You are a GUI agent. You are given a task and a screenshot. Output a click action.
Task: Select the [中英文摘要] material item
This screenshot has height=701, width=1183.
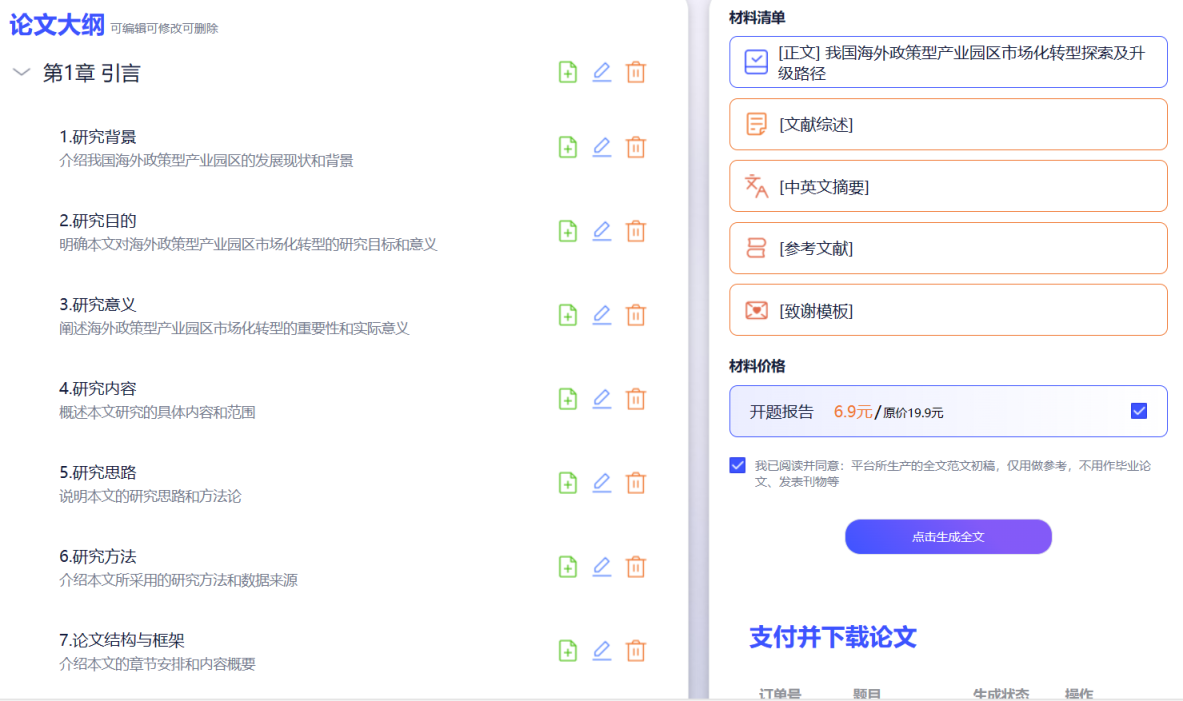pos(947,186)
